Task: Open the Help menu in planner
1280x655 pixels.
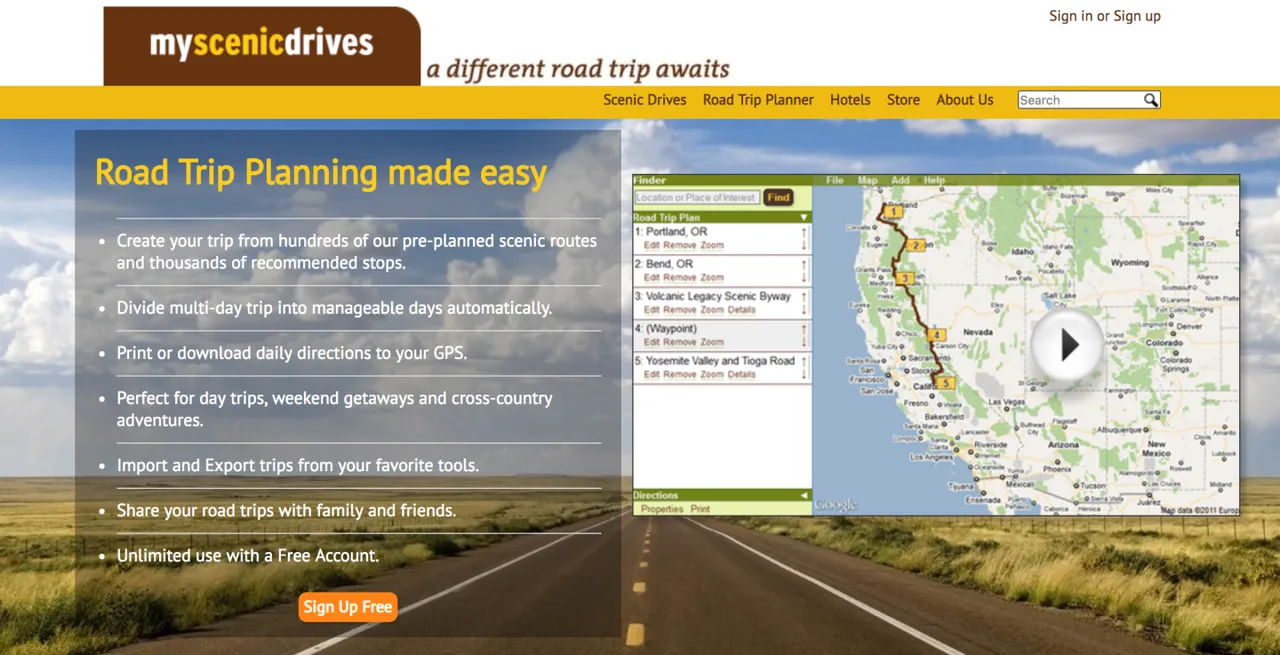Action: pyautogui.click(x=934, y=181)
